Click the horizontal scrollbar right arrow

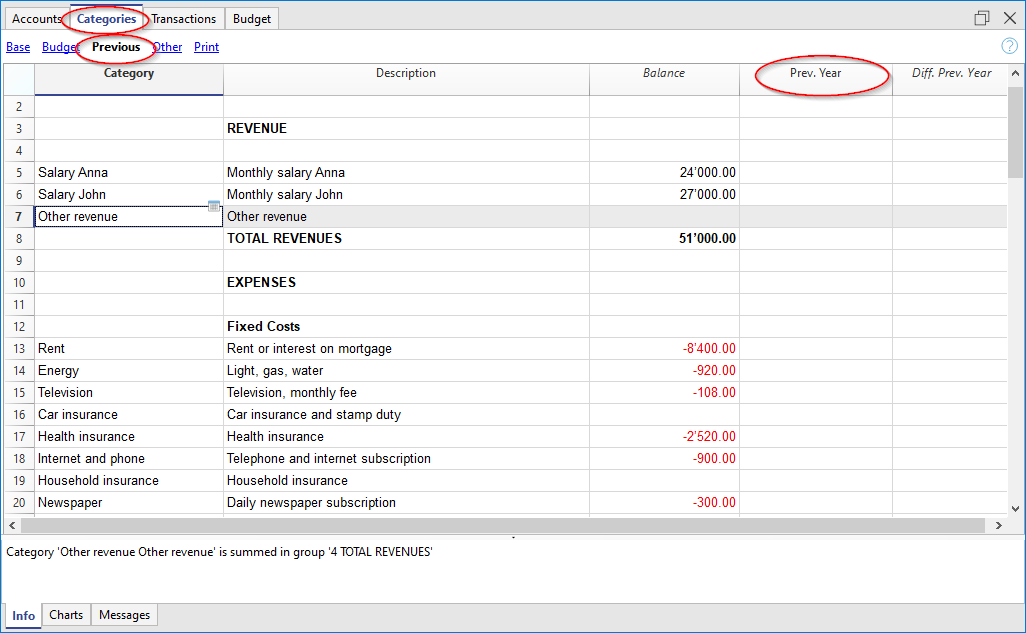tap(998, 525)
